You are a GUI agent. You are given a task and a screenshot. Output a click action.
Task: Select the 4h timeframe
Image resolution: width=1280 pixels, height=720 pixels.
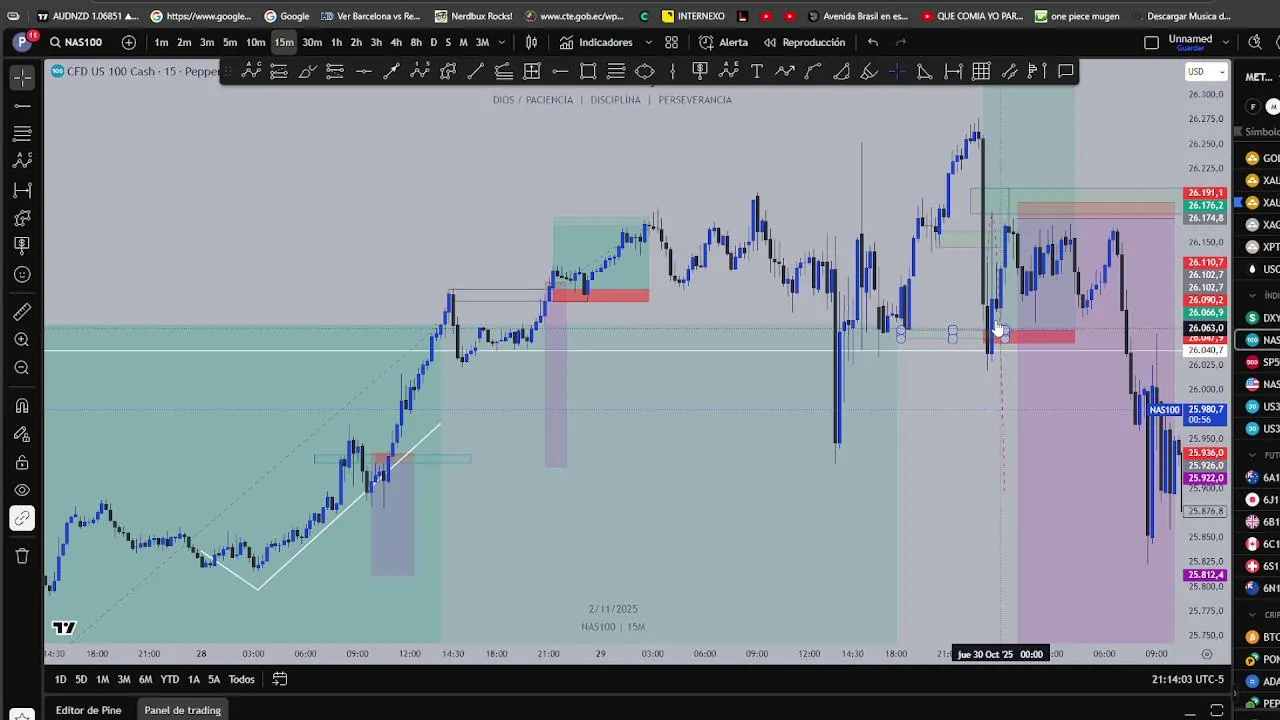[x=396, y=42]
